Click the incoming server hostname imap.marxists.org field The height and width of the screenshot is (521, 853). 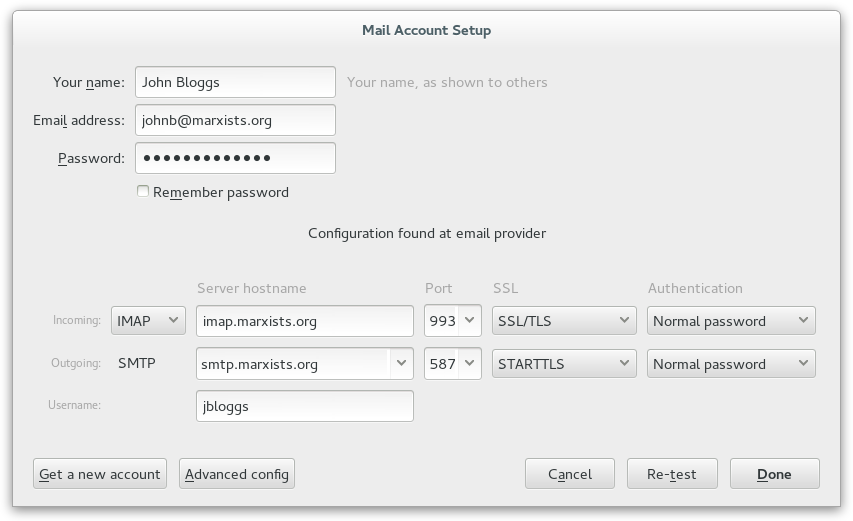(x=304, y=321)
